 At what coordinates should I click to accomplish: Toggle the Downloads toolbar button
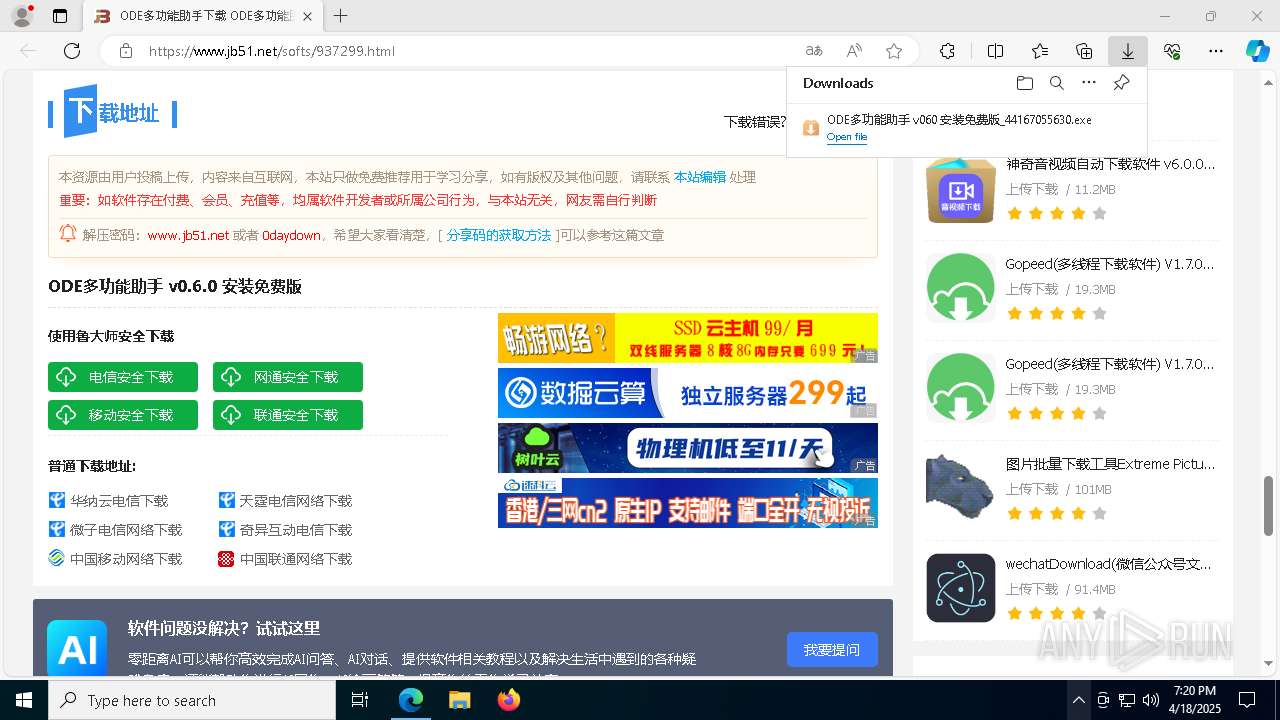pyautogui.click(x=1127, y=51)
